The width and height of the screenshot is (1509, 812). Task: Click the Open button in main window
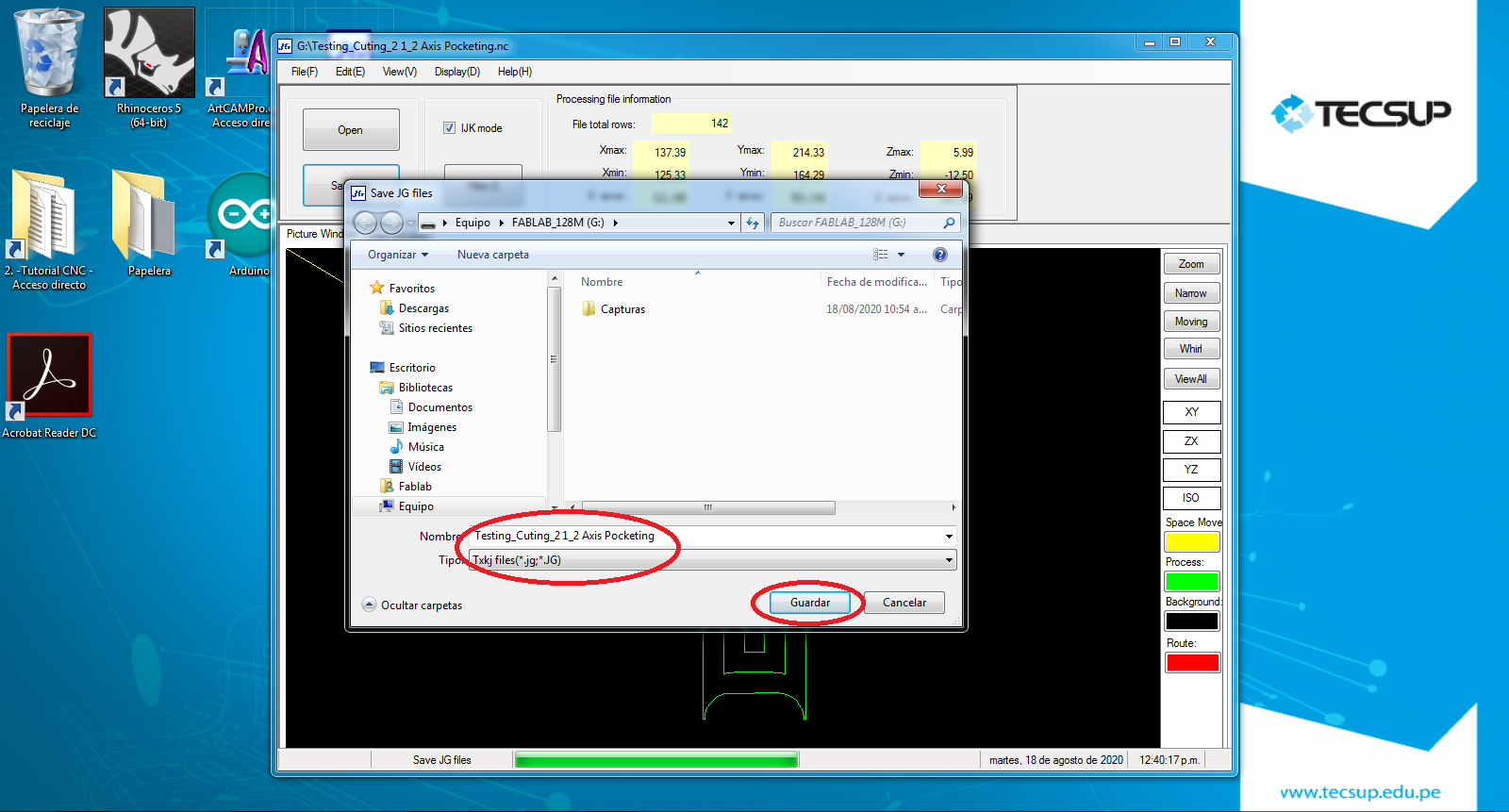tap(351, 130)
